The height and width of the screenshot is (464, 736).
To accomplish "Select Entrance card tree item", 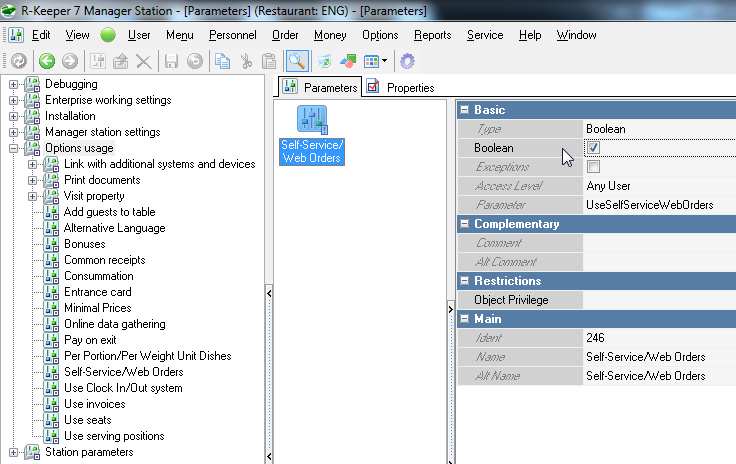I will click(98, 292).
